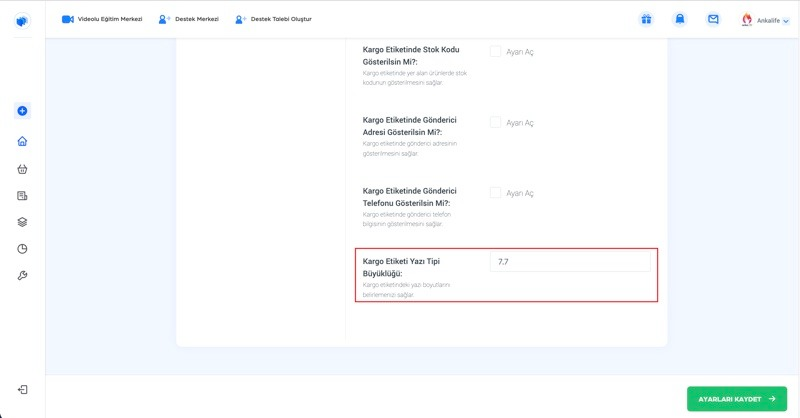The image size is (800, 418).
Task: Click the Gönderici Telefonu Gösterilsin Mi label
Action: (409, 197)
